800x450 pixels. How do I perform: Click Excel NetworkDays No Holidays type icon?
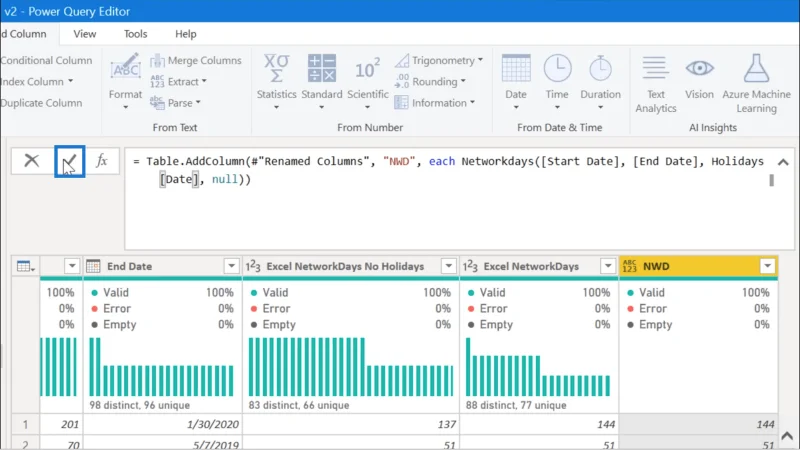253,266
